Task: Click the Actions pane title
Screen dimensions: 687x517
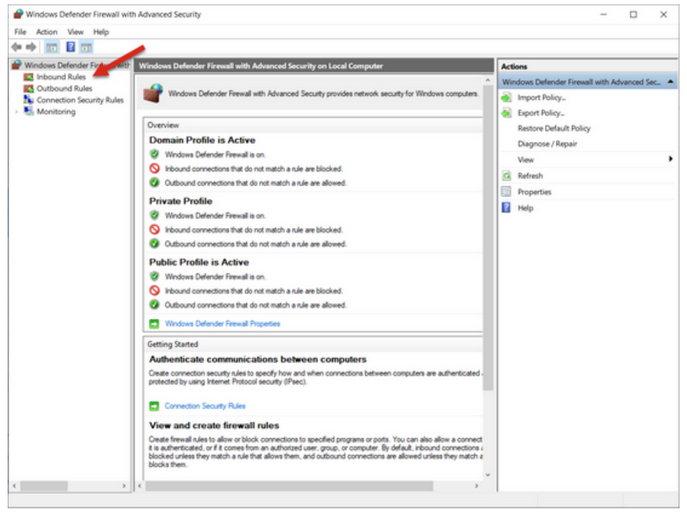Action: click(514, 67)
